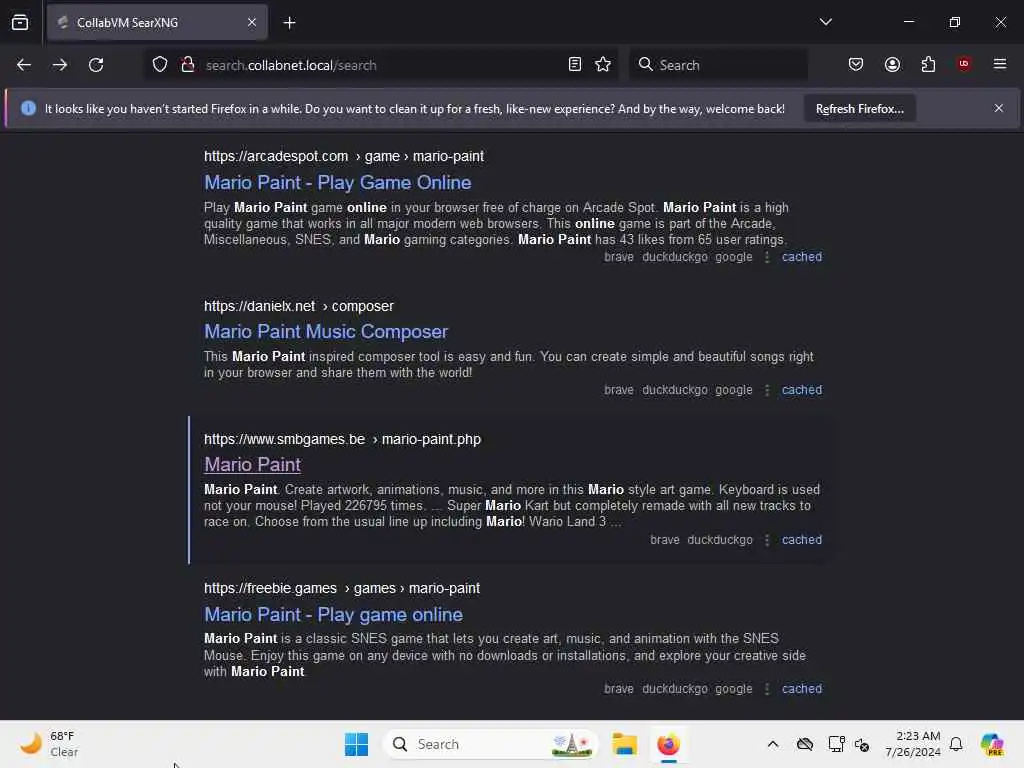Bookmark this page with the star
The width and height of the screenshot is (1024, 768).
(x=603, y=65)
